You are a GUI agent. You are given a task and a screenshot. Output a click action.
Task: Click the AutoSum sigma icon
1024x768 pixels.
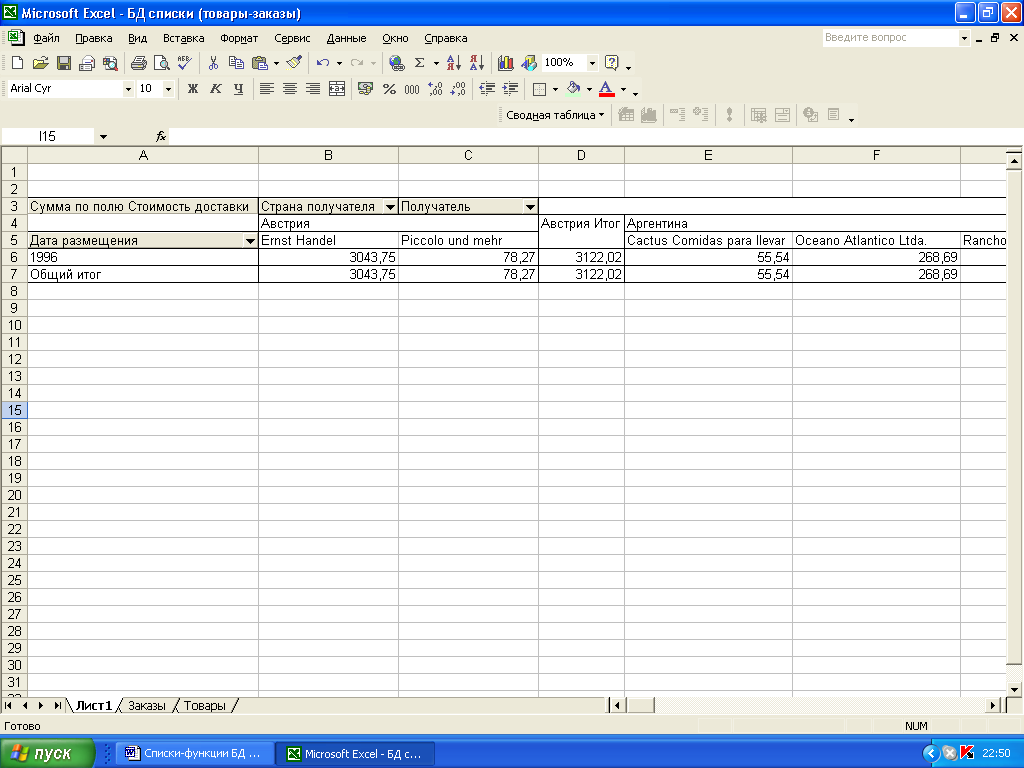420,63
